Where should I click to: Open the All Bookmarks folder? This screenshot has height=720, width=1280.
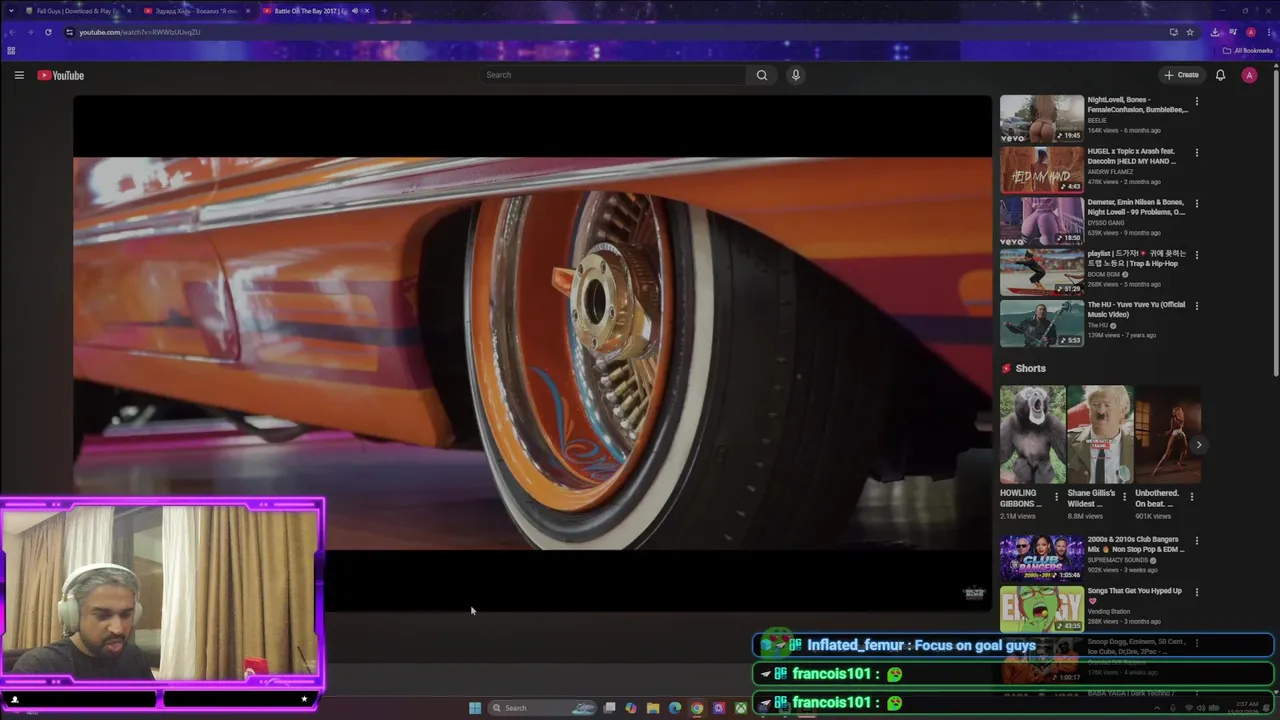(1248, 50)
